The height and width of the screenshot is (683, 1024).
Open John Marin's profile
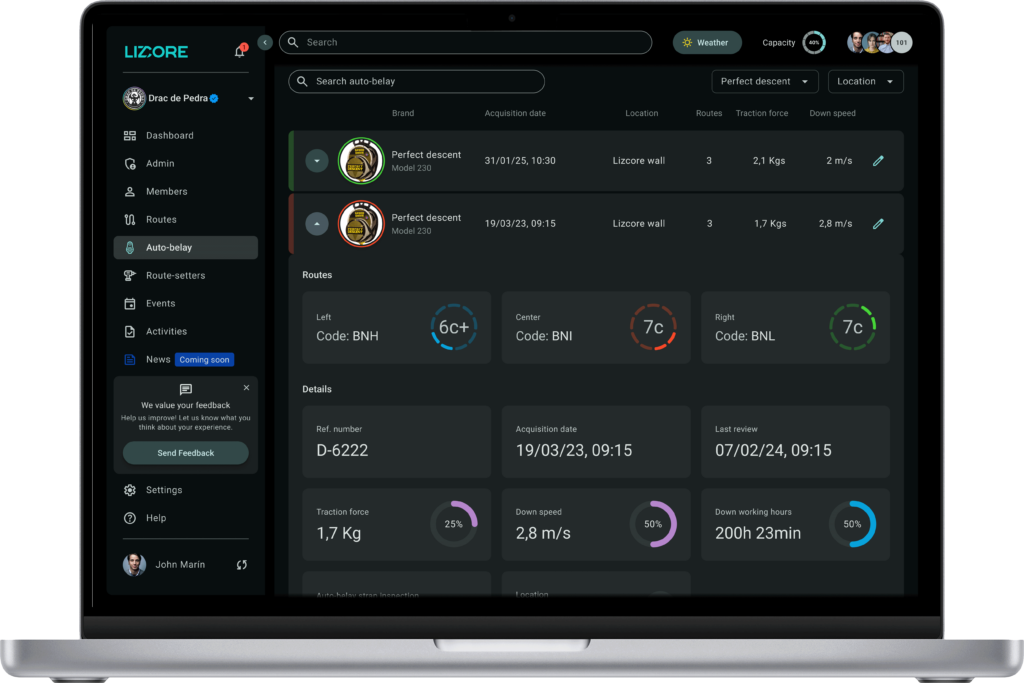click(x=164, y=565)
